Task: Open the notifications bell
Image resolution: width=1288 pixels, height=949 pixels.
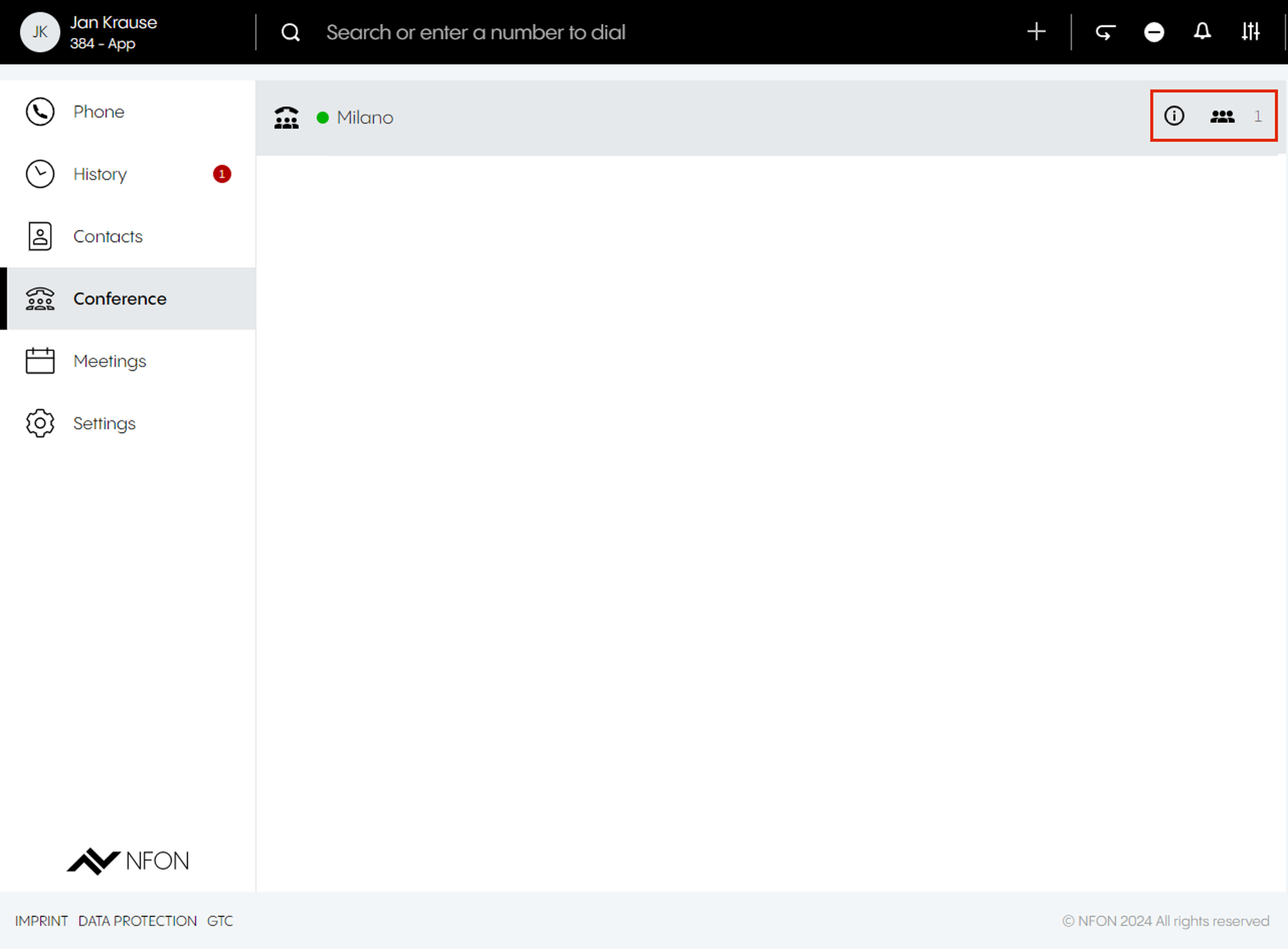Action: click(1202, 32)
